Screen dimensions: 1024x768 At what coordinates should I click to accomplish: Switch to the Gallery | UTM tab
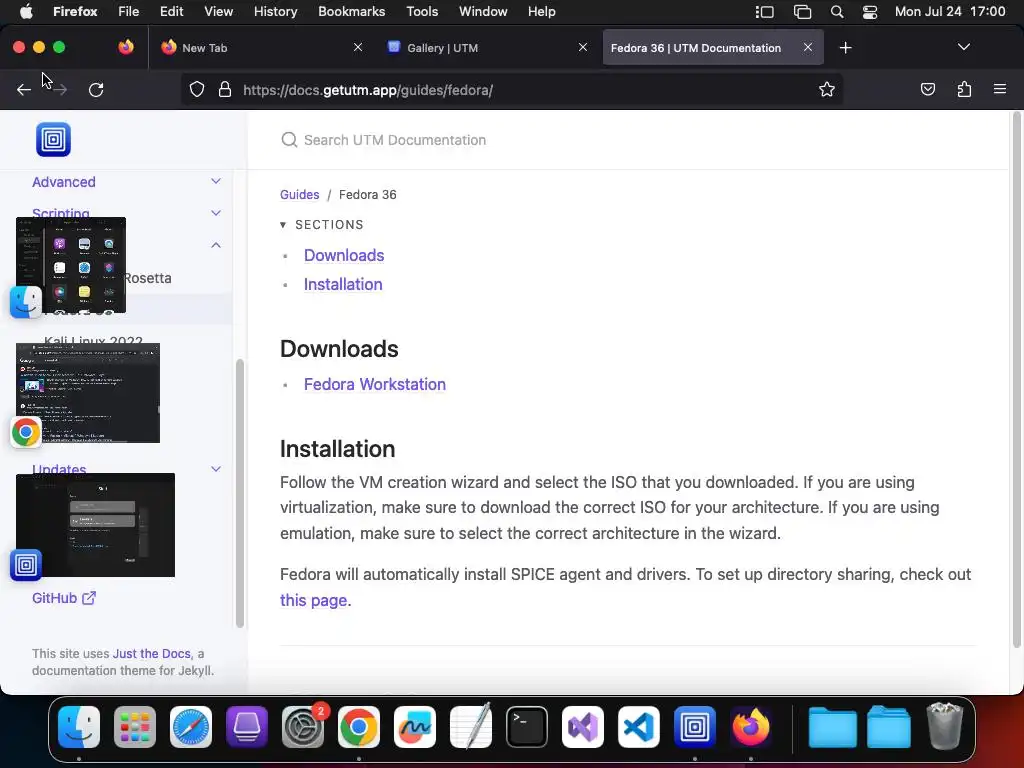pos(487,48)
